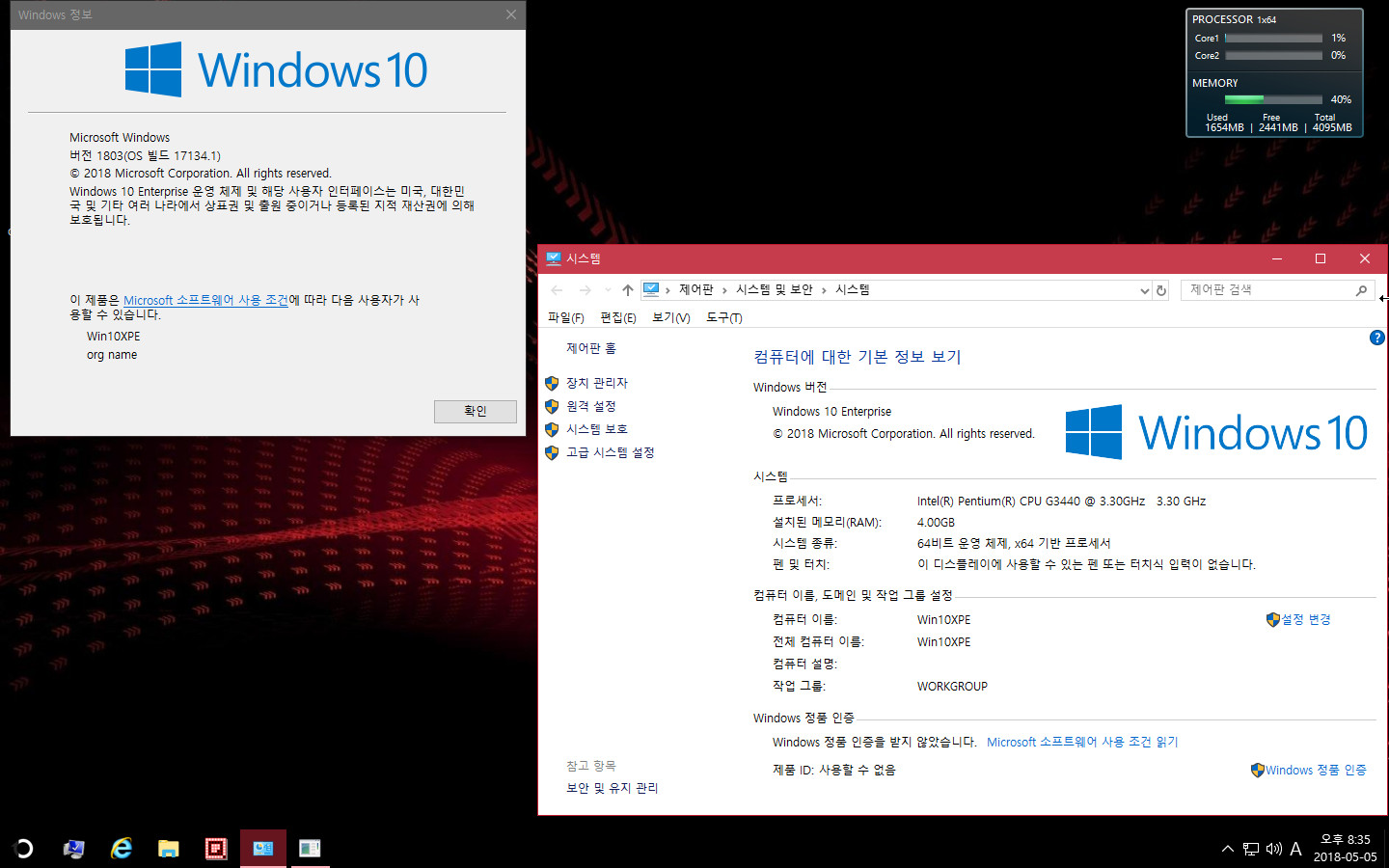The height and width of the screenshot is (868, 1389).
Task: Click the Core1 usage bar
Action: 1273,39
